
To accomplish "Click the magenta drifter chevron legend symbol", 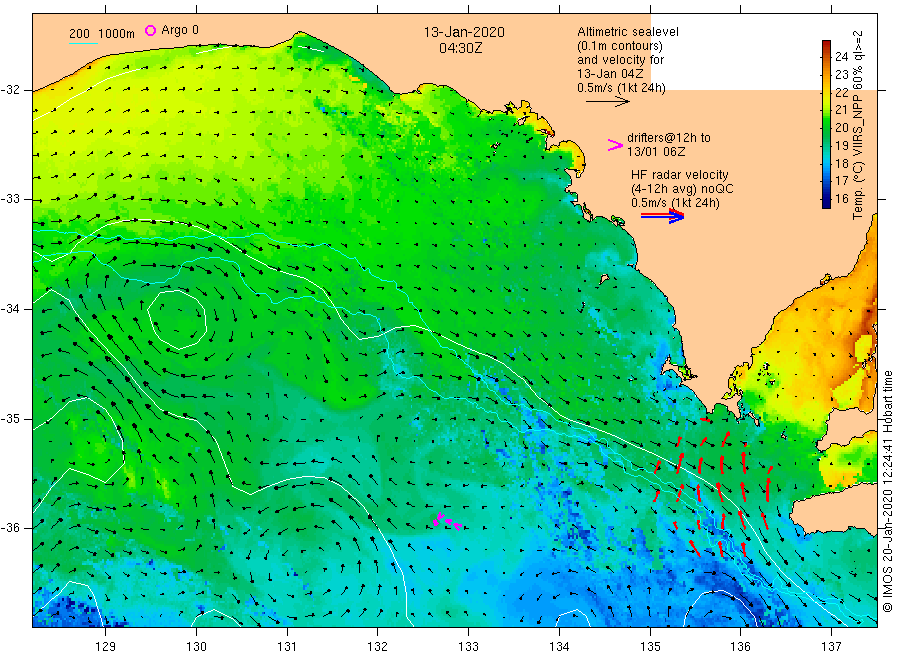I will pyautogui.click(x=615, y=145).
